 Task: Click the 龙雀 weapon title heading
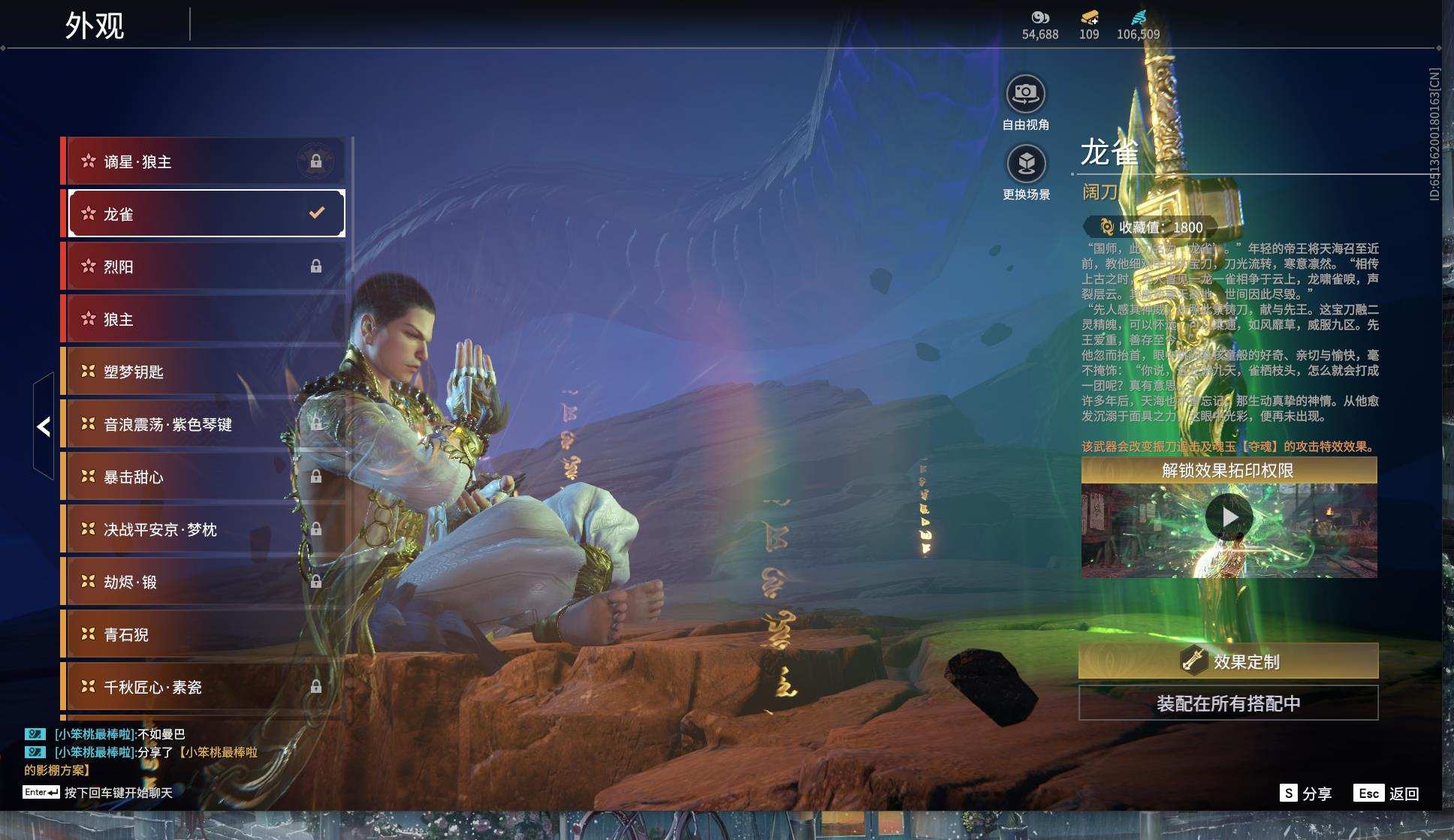[x=1109, y=152]
